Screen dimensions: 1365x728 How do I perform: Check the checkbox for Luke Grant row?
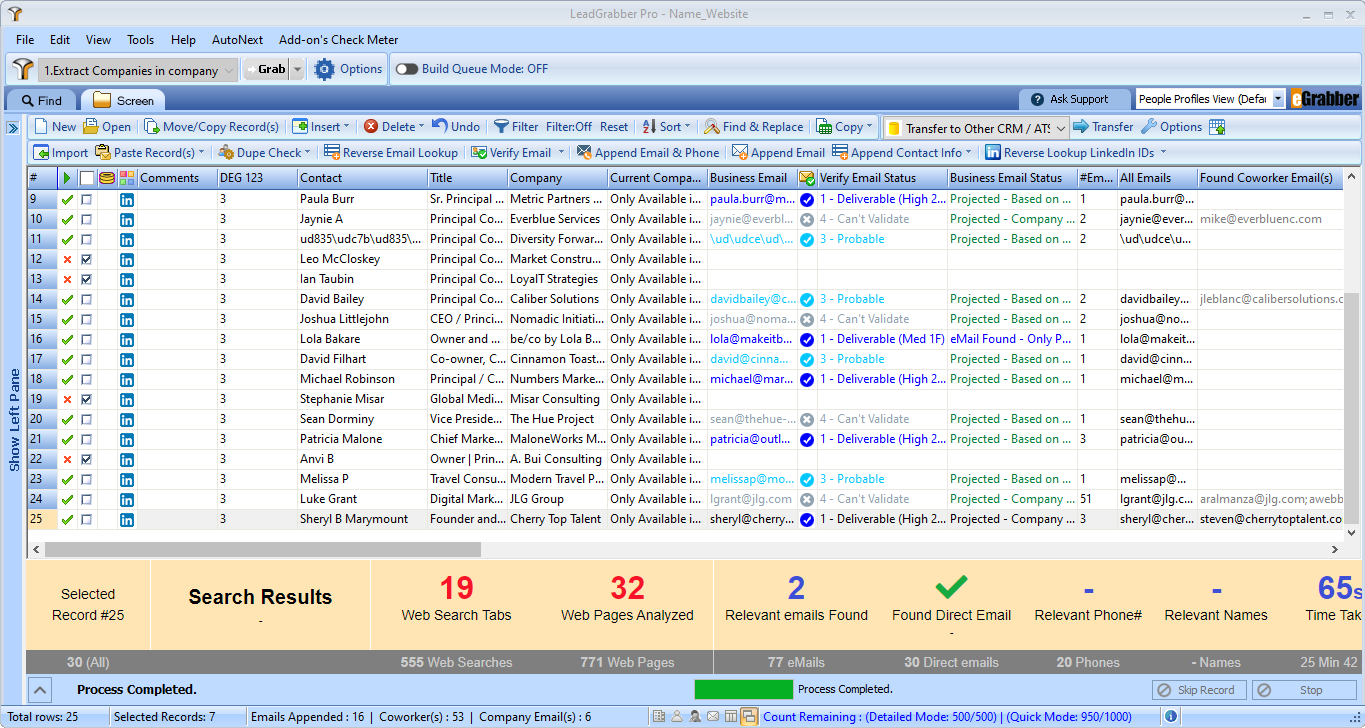pyautogui.click(x=87, y=499)
